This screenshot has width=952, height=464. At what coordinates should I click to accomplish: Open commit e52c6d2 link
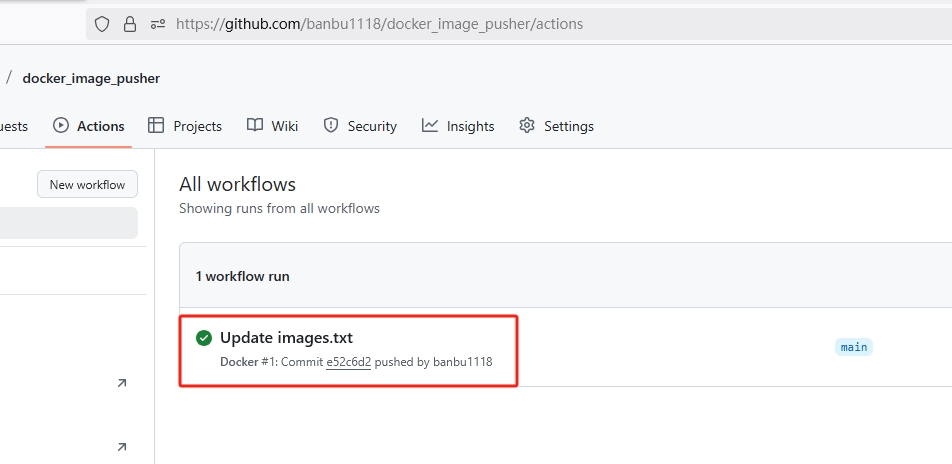pyautogui.click(x=348, y=362)
